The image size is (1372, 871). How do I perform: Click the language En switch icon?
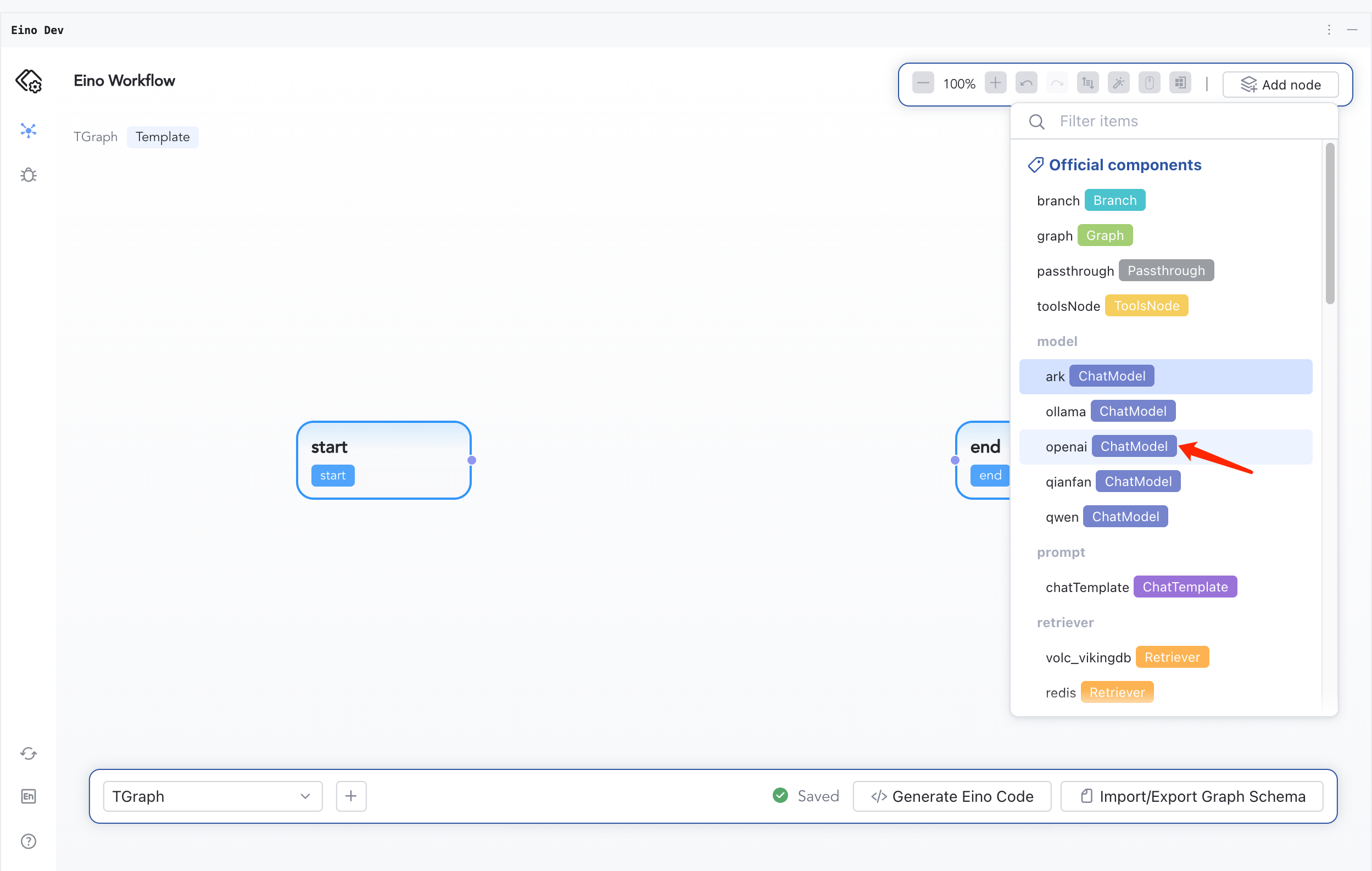pyautogui.click(x=29, y=796)
